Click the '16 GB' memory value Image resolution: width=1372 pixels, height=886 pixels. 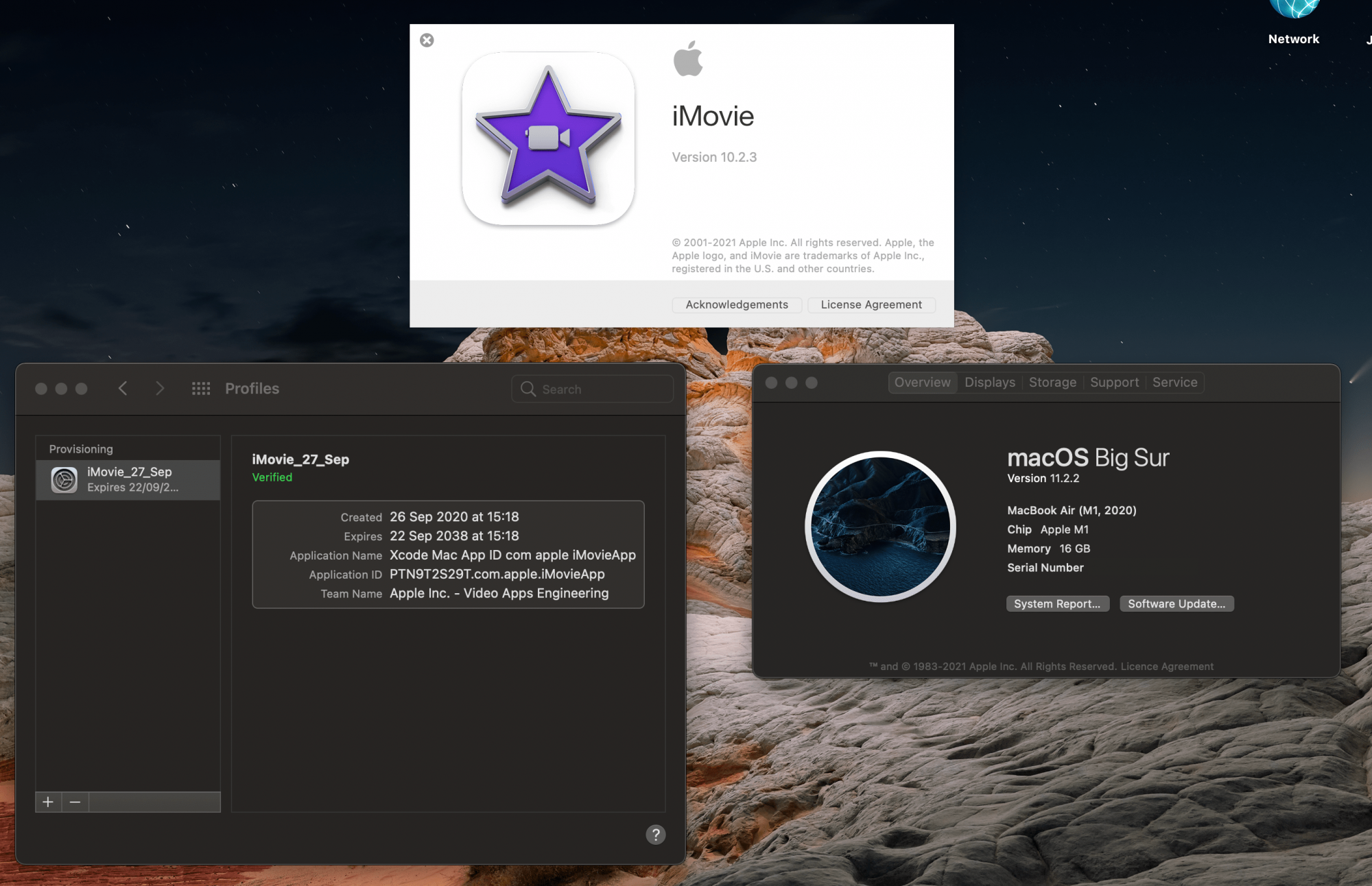click(x=1074, y=549)
